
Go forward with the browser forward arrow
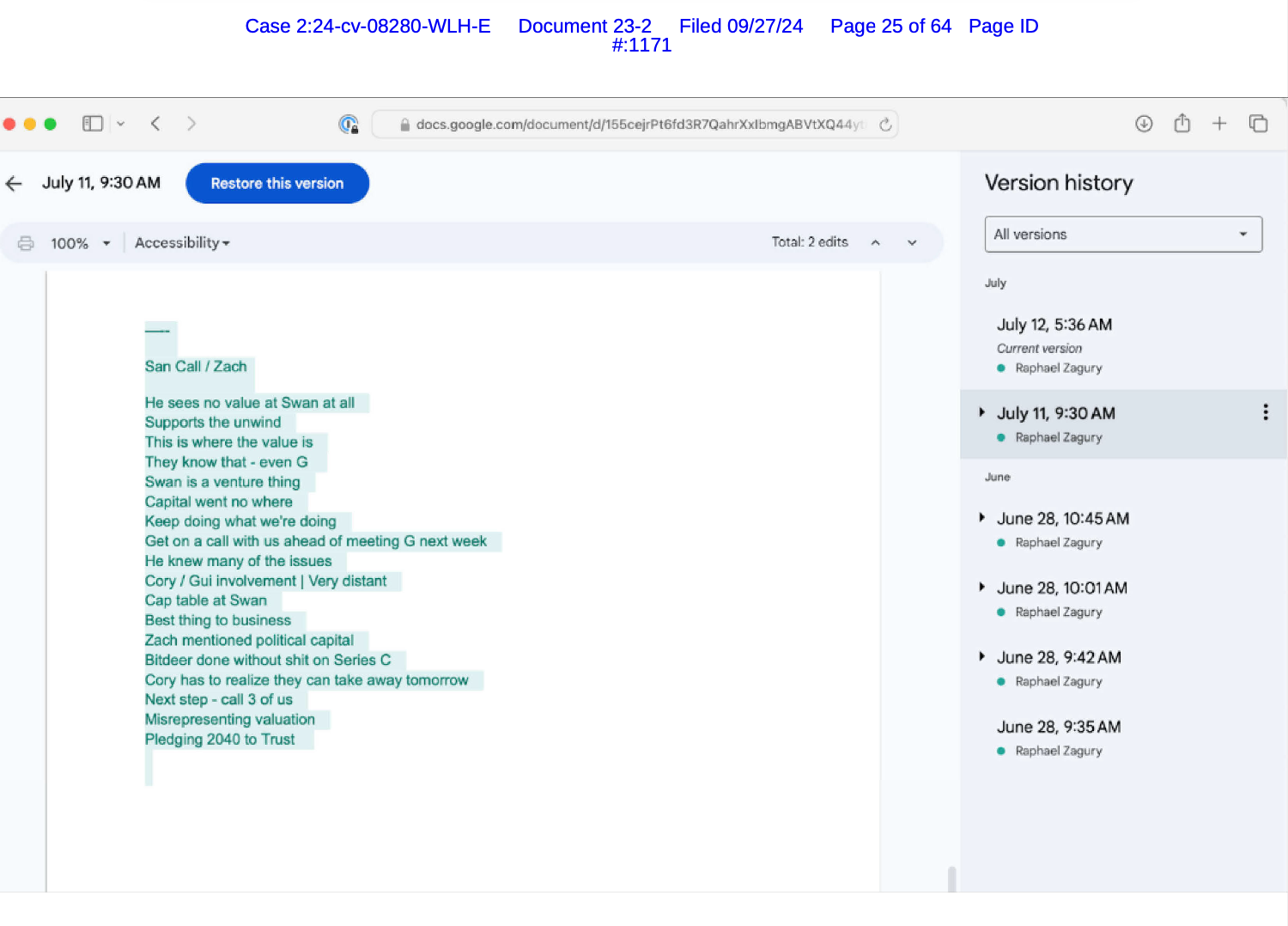click(191, 124)
